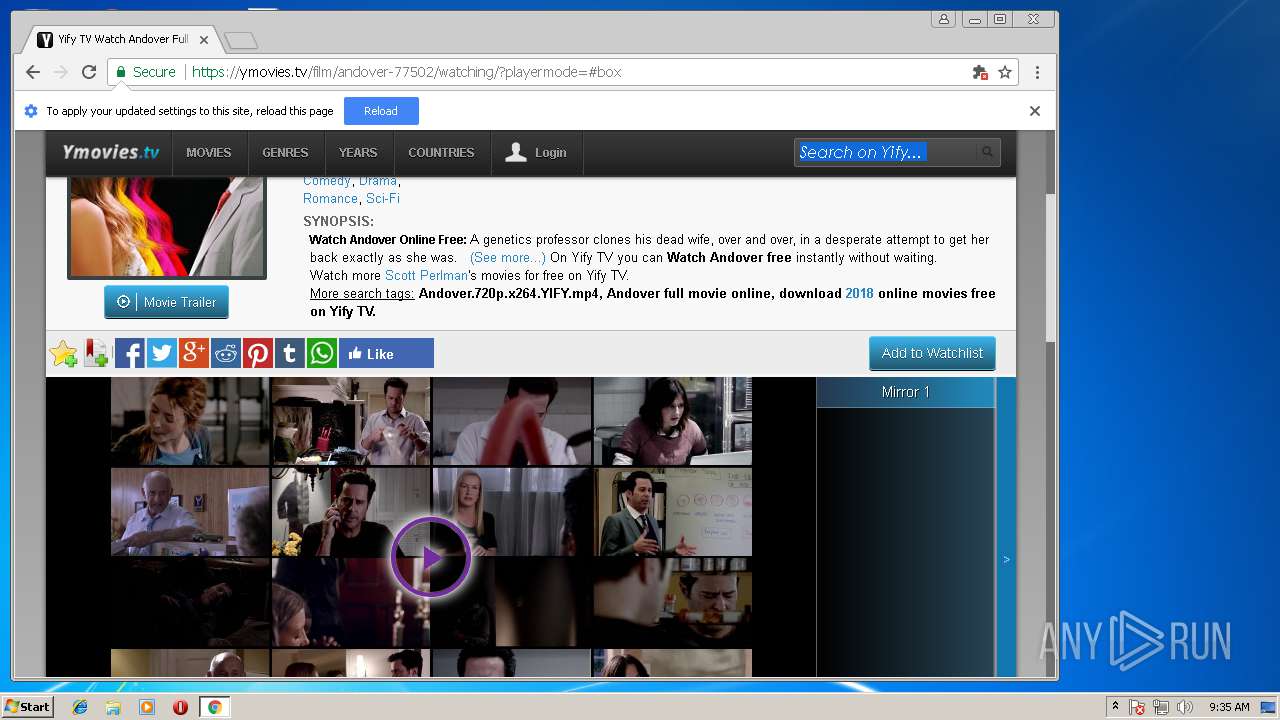The height and width of the screenshot is (720, 1280).
Task: Close the Yify TV browser tab
Action: coord(204,40)
